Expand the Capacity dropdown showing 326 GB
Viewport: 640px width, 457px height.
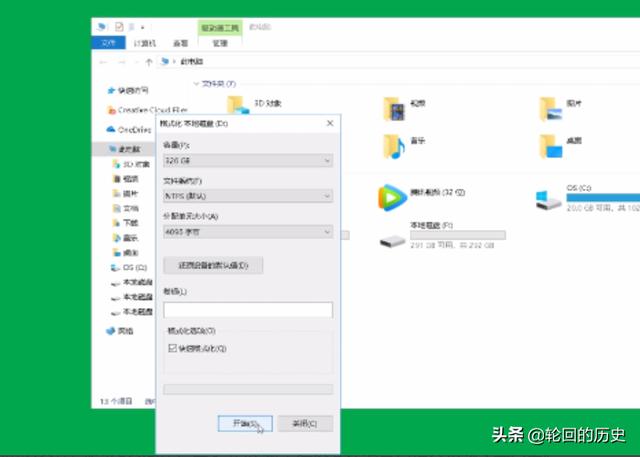[x=247, y=161]
